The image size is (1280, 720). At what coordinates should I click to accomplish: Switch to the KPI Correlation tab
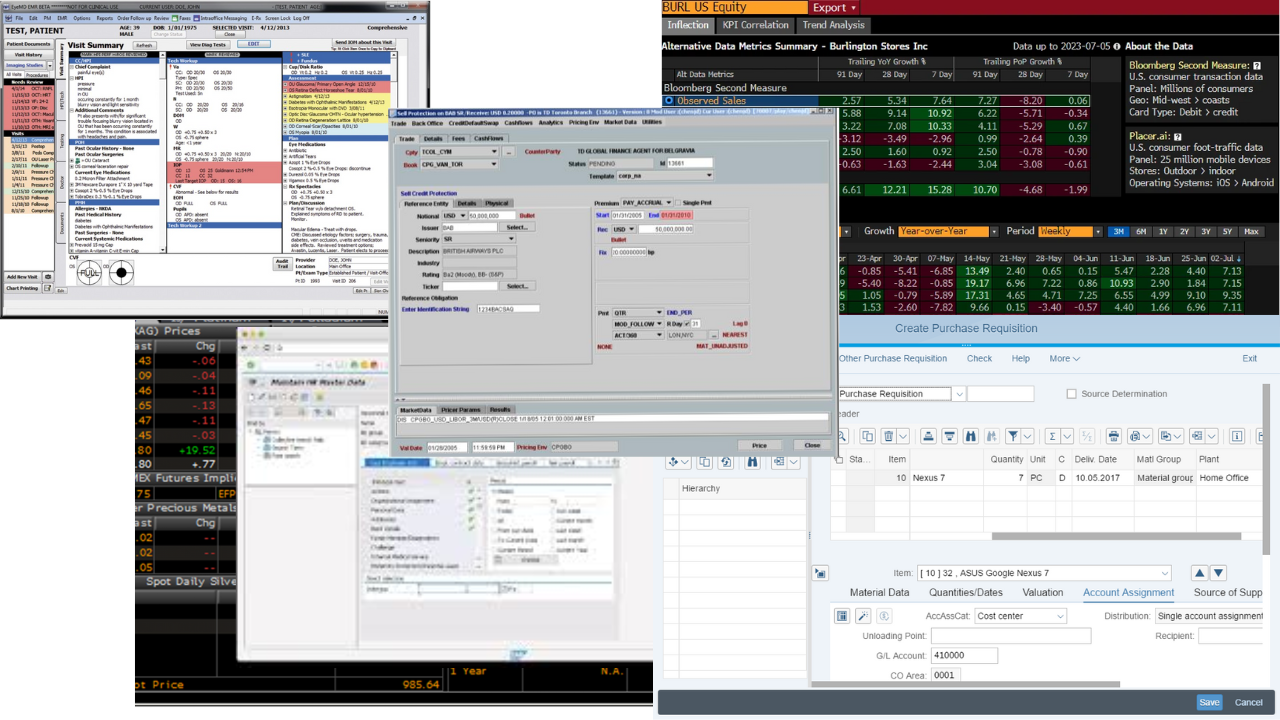coord(757,25)
